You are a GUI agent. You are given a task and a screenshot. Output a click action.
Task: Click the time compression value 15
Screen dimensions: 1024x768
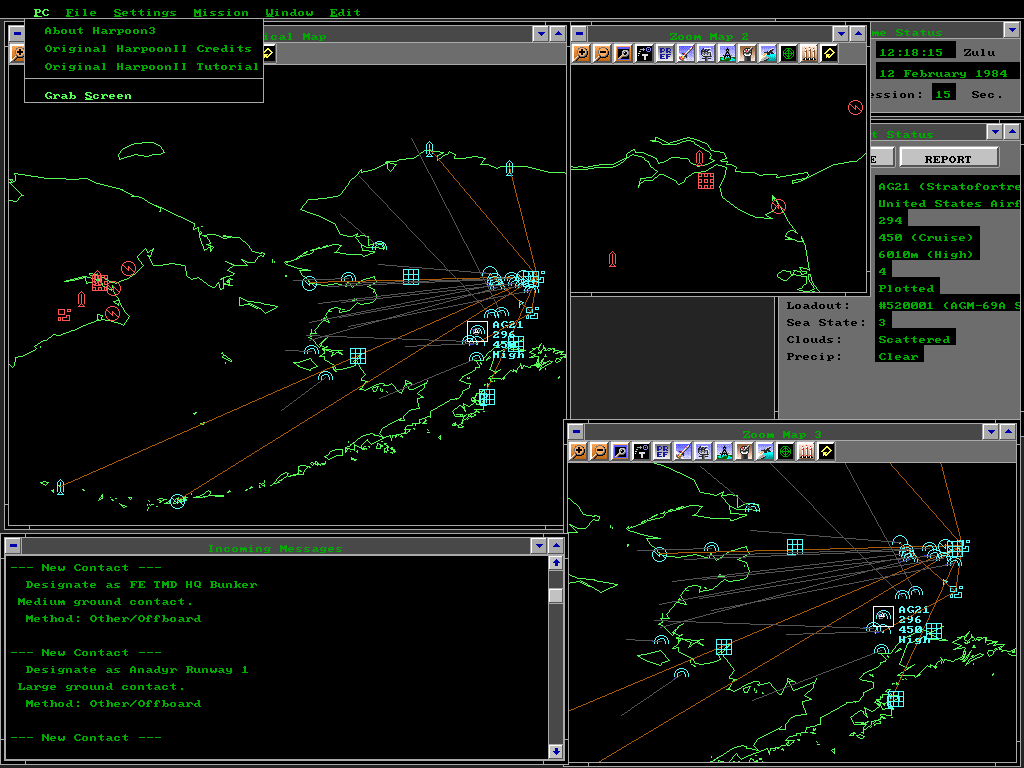[x=943, y=95]
